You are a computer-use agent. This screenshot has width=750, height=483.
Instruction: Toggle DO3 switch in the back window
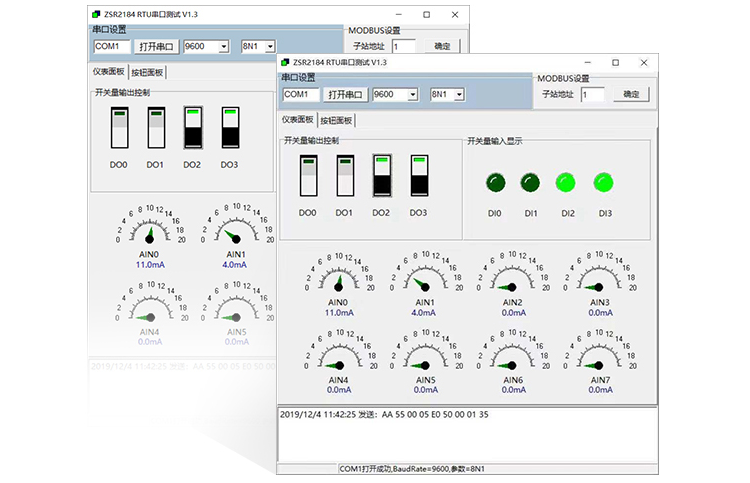231,128
